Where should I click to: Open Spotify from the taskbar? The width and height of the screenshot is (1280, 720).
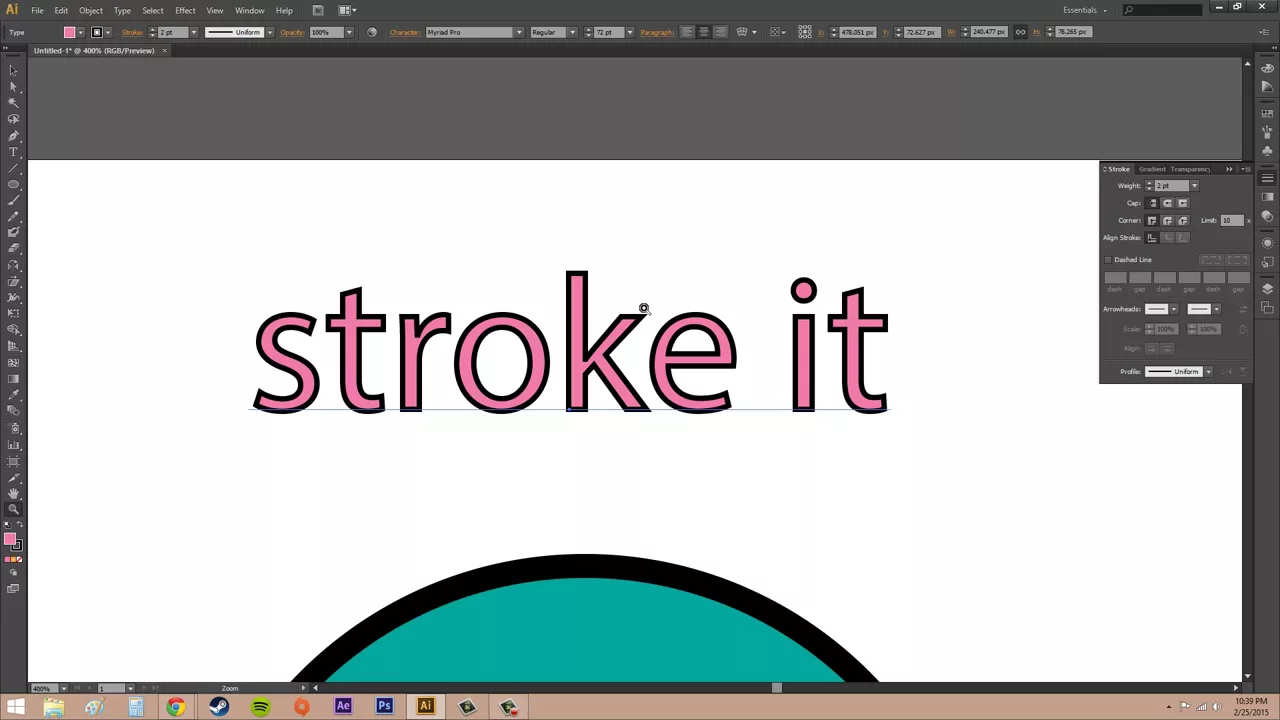[260, 707]
